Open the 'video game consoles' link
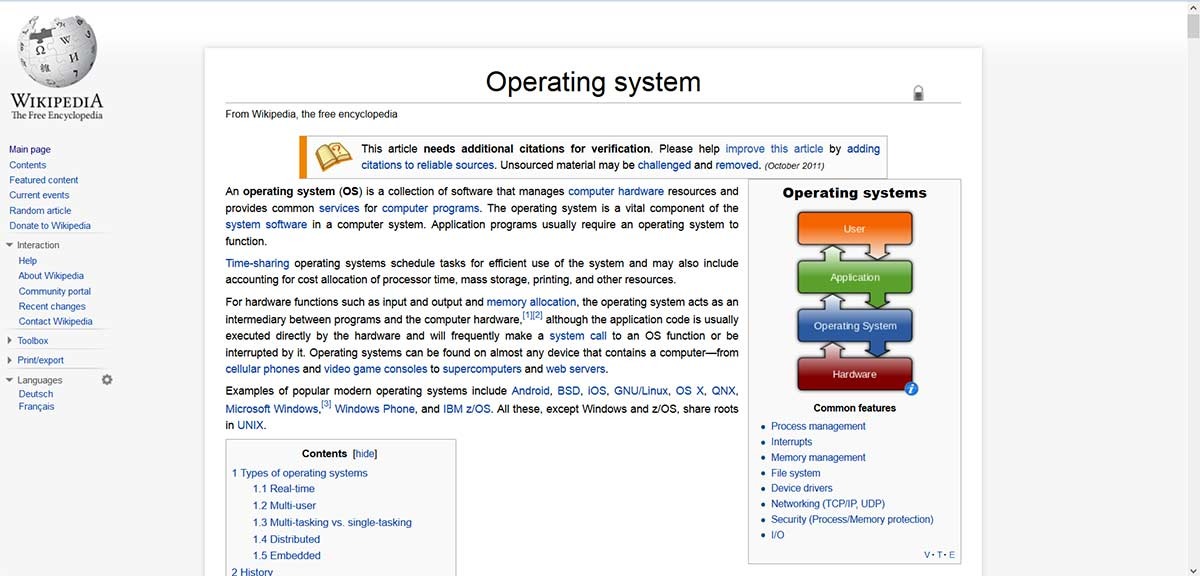The height and width of the screenshot is (576, 1200). point(376,369)
